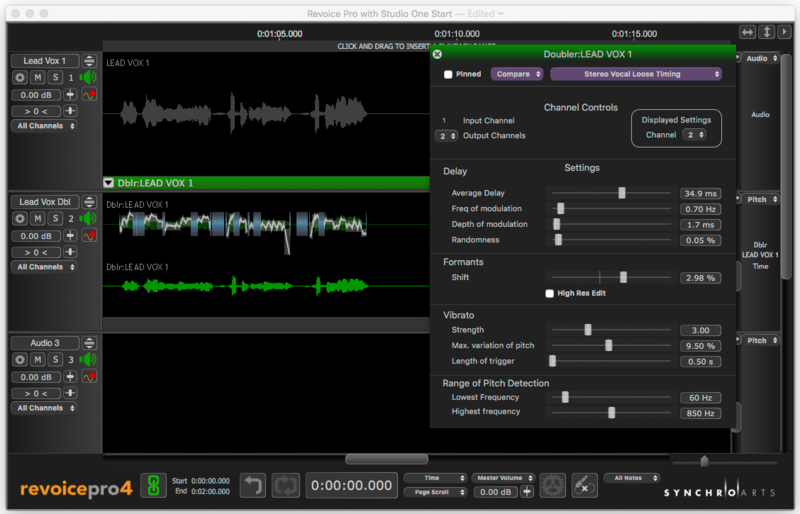
Task: Open Lead Vox 1 track settings gear
Action: [20, 77]
